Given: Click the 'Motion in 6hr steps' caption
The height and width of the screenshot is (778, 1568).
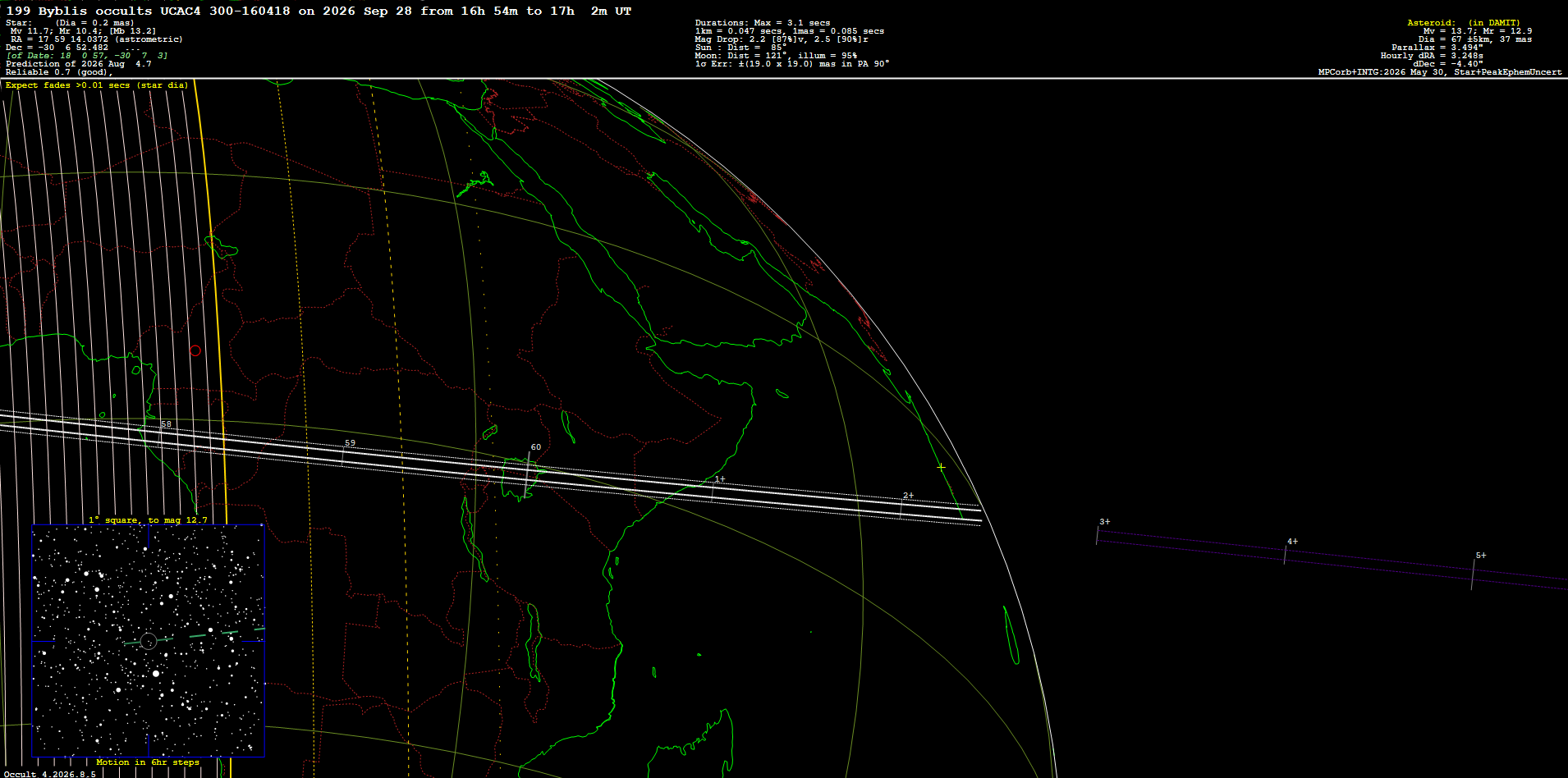Looking at the screenshot, I should pyautogui.click(x=148, y=762).
